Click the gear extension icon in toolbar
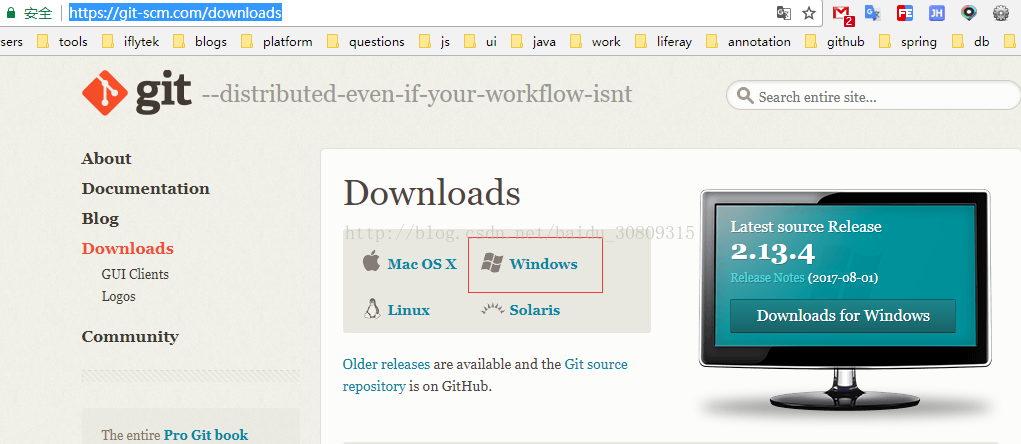Viewport: 1021px width, 444px height. (1000, 13)
